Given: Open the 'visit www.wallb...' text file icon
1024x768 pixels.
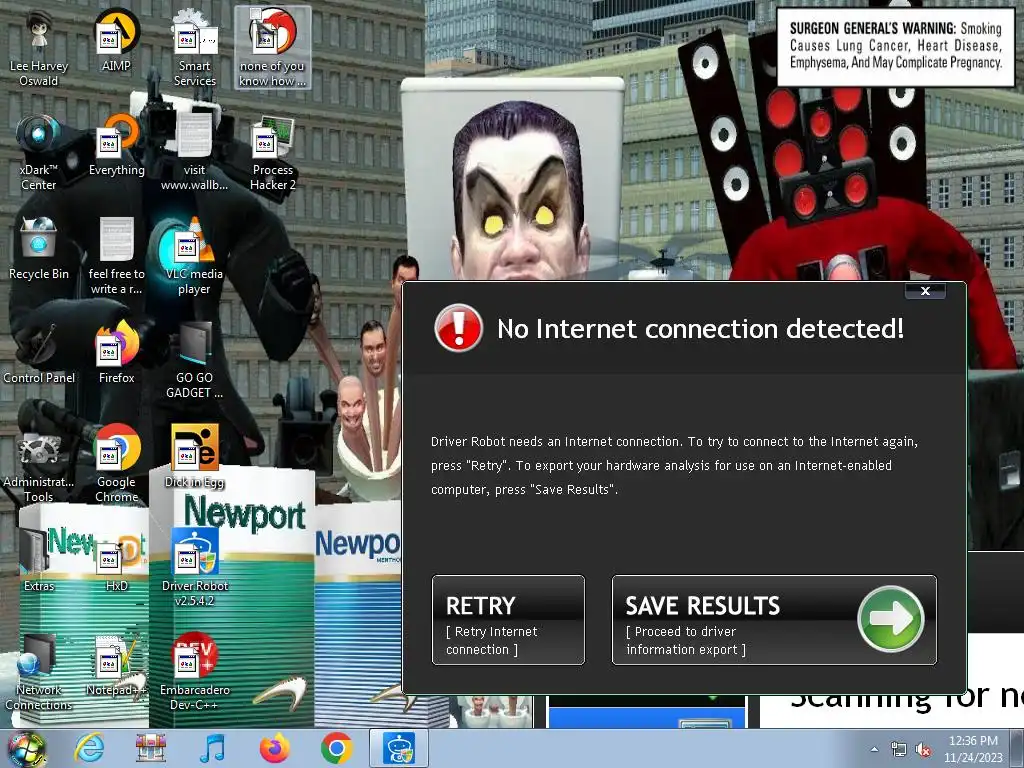Looking at the screenshot, I should [195, 153].
